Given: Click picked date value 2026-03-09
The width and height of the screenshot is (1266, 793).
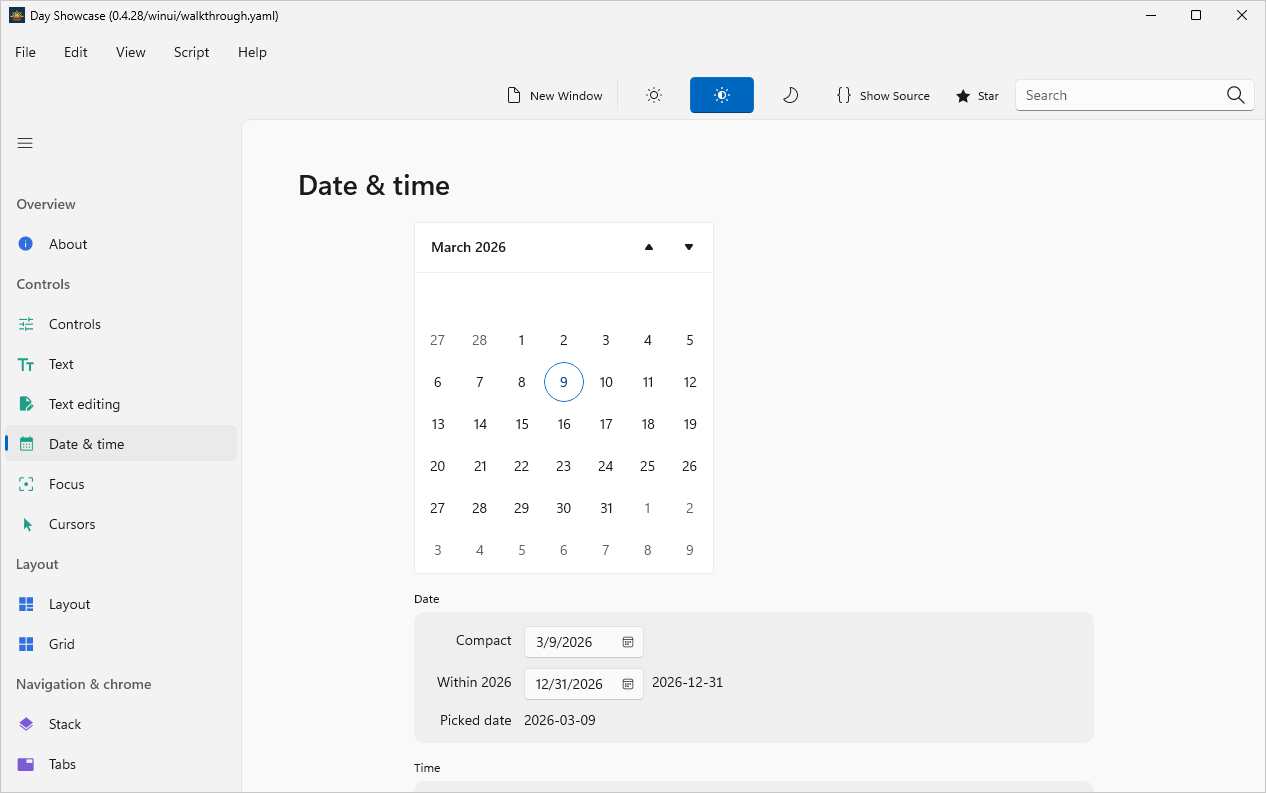Looking at the screenshot, I should [x=560, y=720].
